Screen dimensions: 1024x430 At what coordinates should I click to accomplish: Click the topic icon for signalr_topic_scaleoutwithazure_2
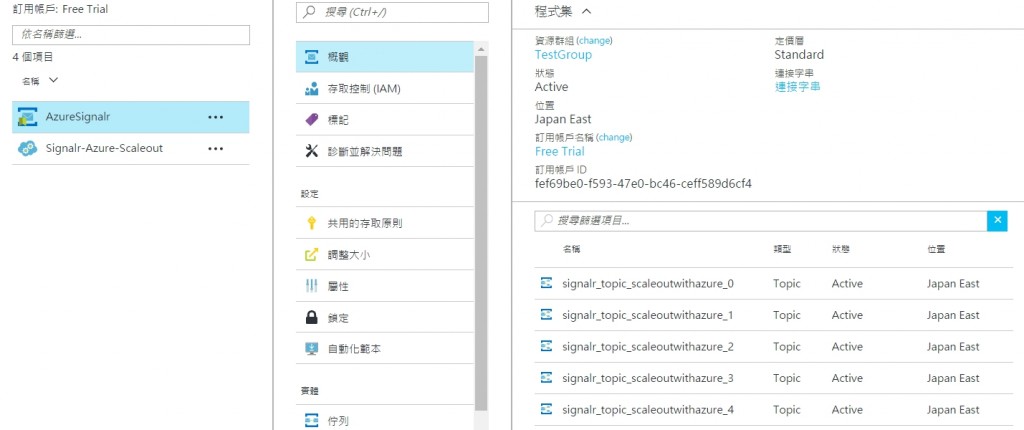pyautogui.click(x=547, y=346)
